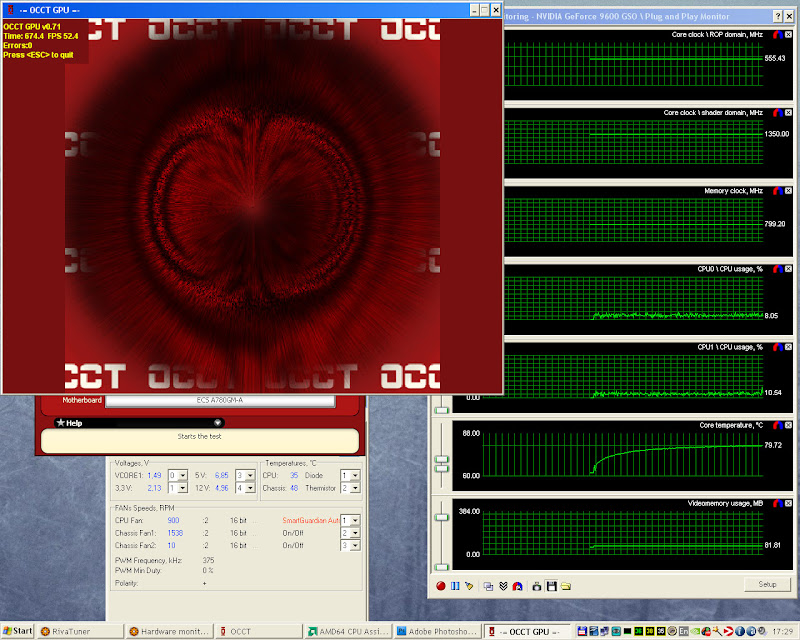Click the NVIDIA tray icon in system tray
This screenshot has height=640, width=800.
696,631
